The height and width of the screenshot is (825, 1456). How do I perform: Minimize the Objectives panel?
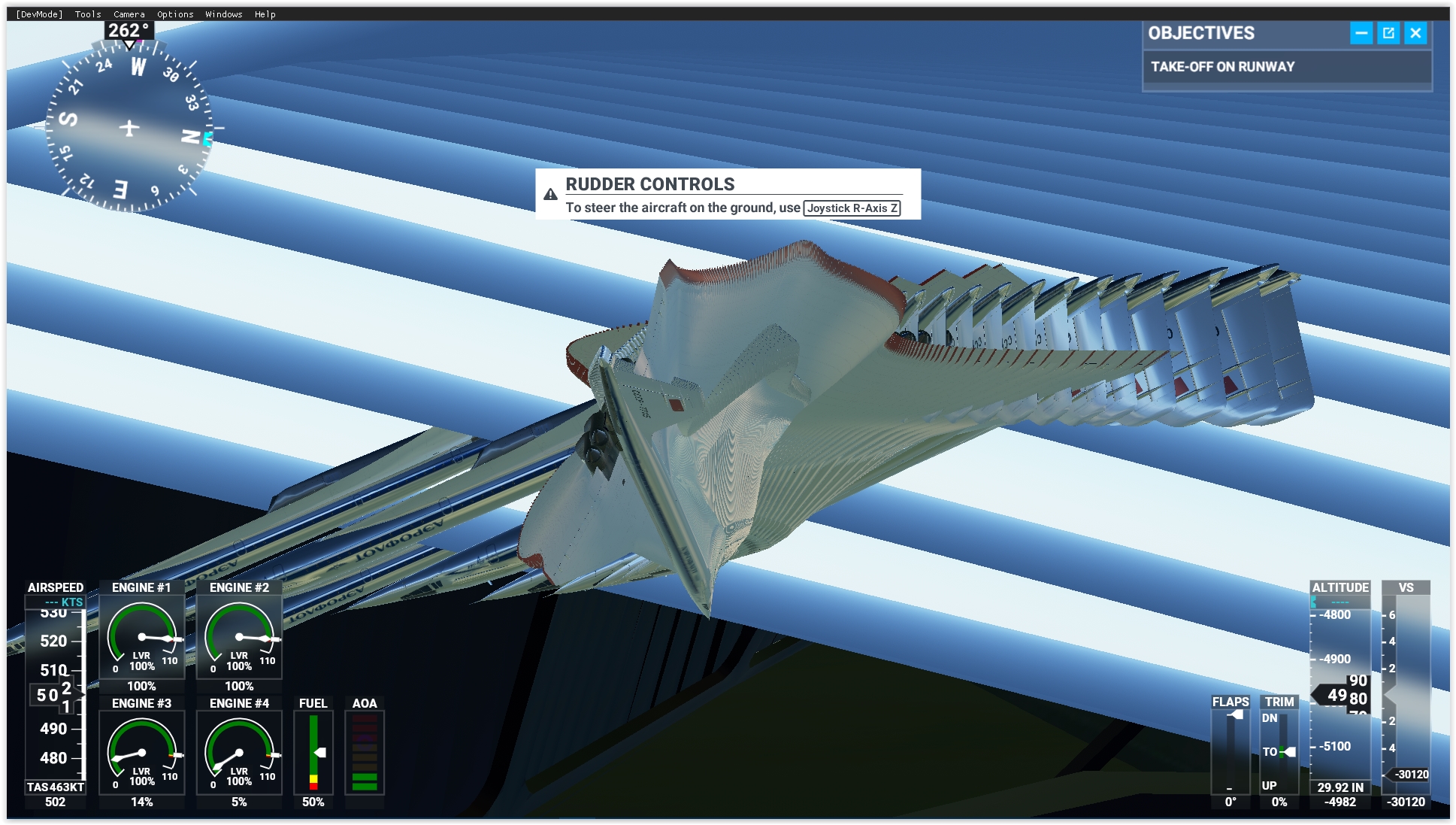(x=1361, y=33)
